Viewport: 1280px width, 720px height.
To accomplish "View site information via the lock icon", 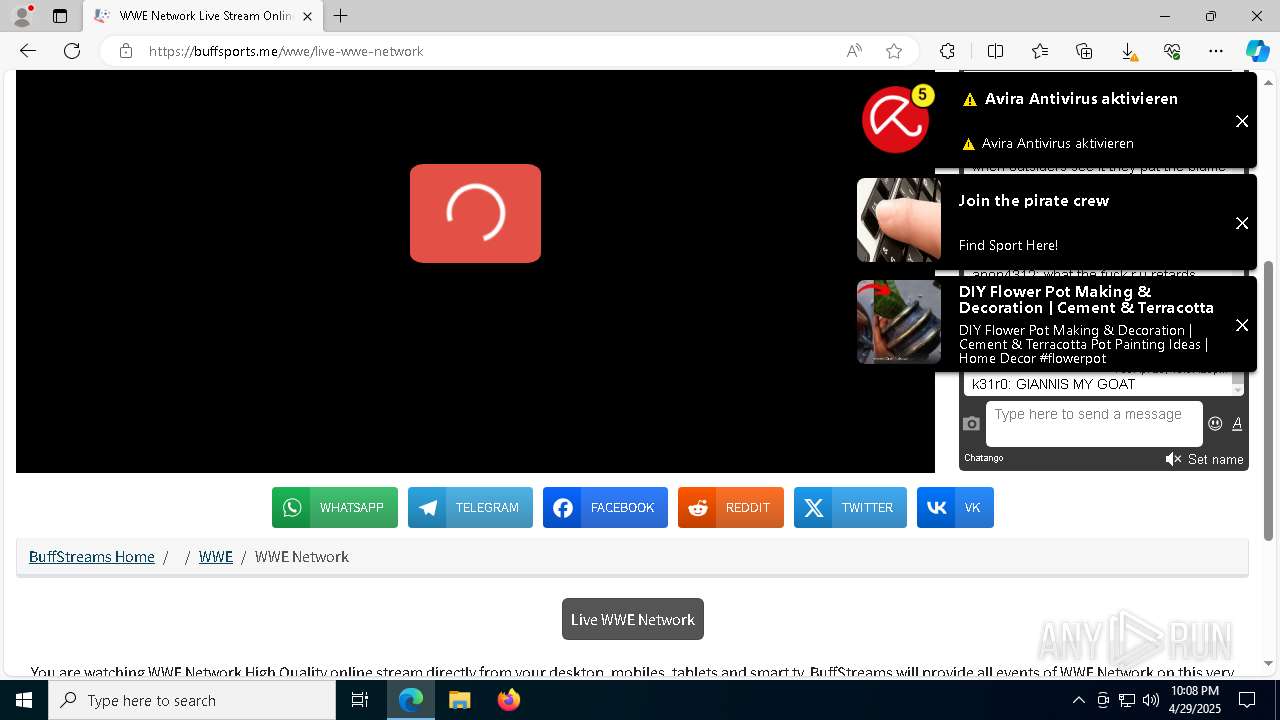I will 126,51.
